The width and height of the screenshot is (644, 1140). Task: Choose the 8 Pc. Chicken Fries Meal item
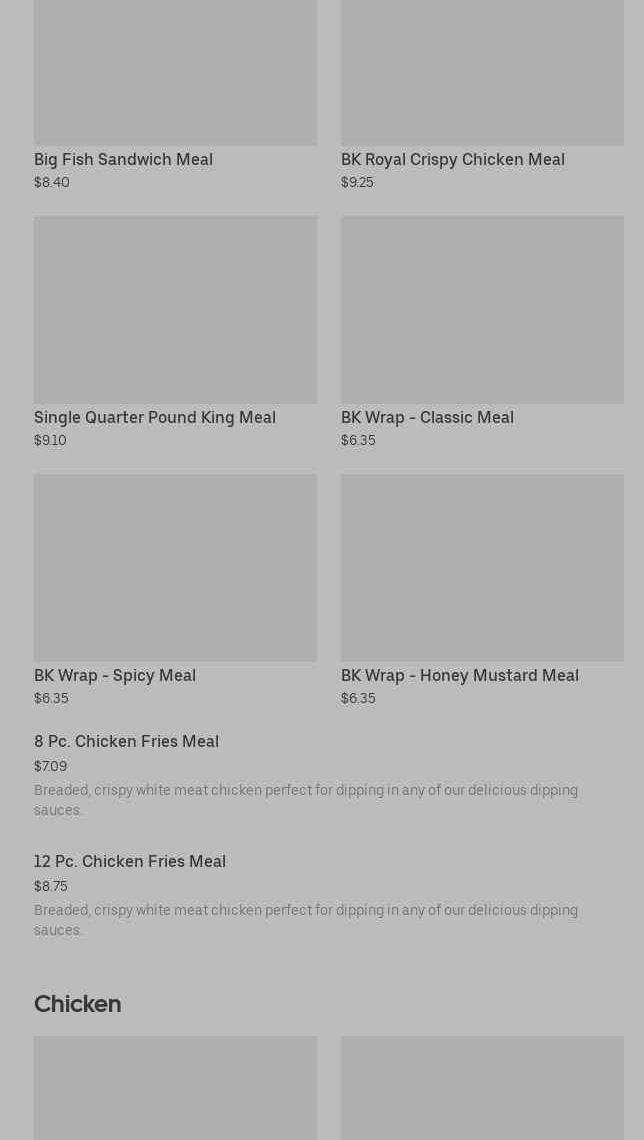coord(126,742)
